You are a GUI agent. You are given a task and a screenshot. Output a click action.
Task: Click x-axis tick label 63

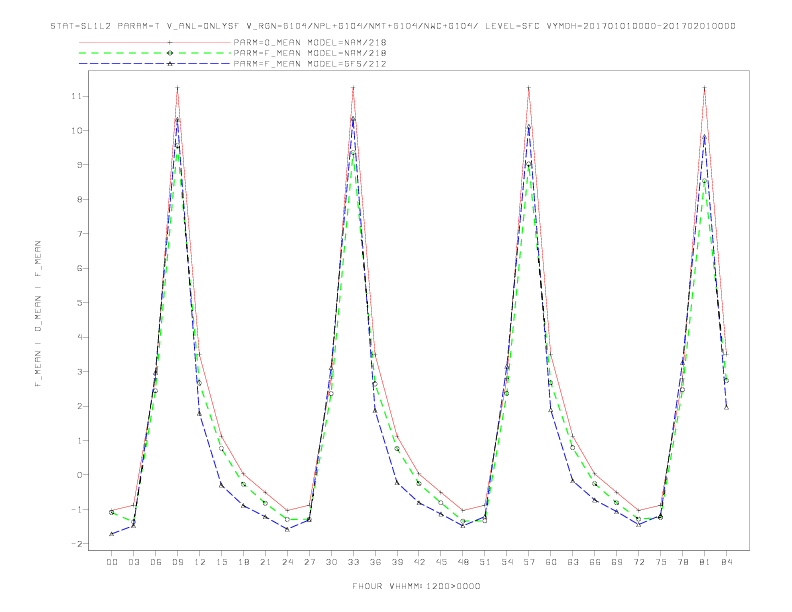pos(573,562)
